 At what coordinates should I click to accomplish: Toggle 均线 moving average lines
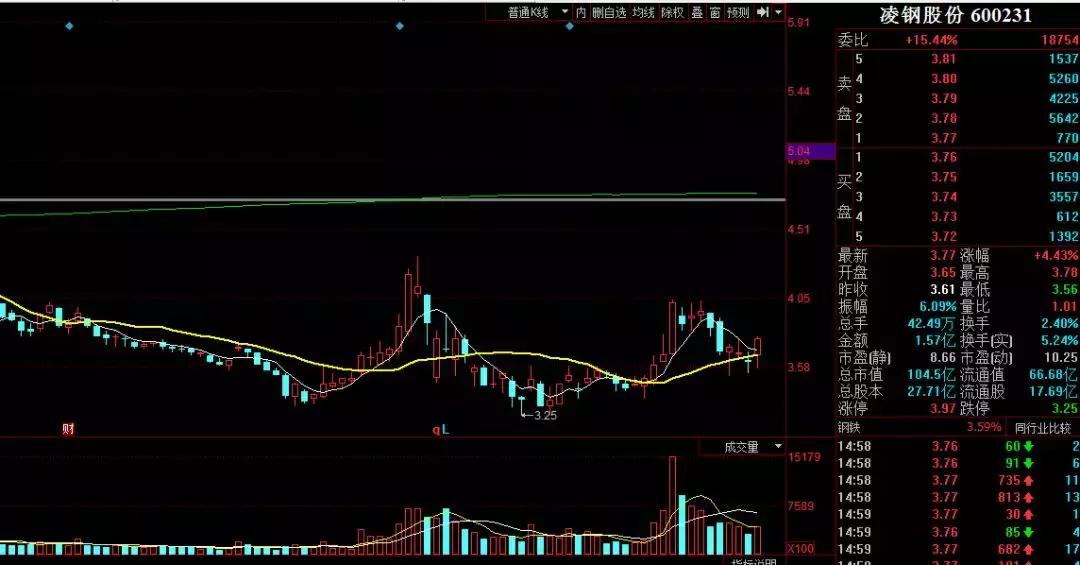[643, 12]
